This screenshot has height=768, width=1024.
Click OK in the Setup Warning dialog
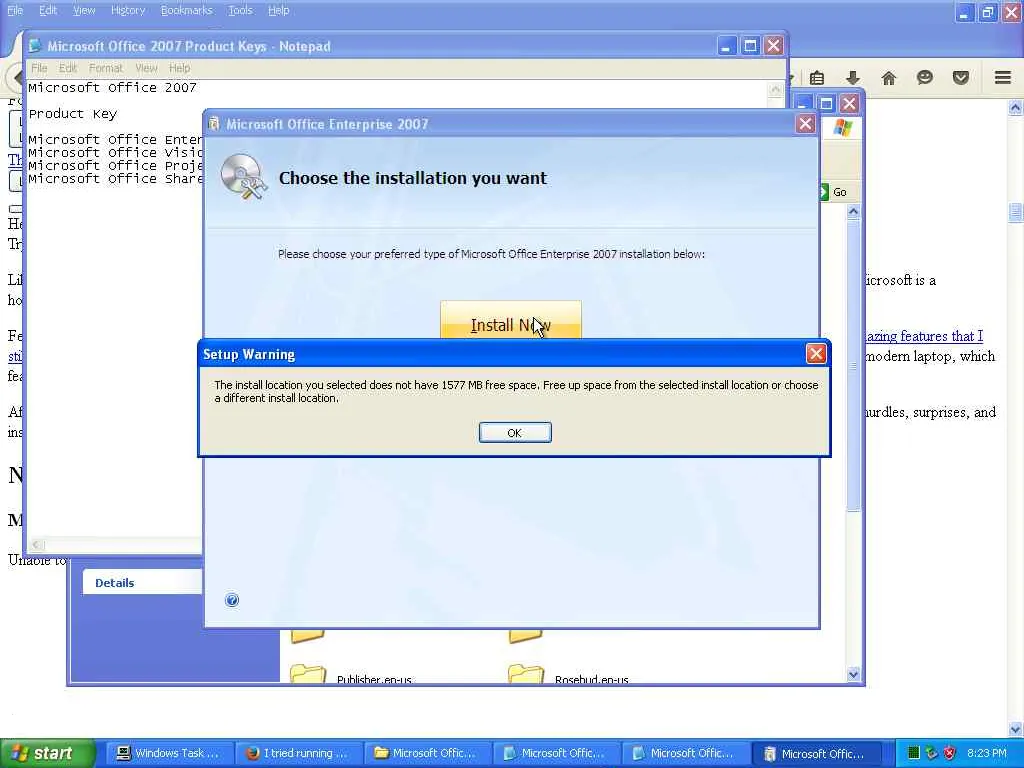point(515,432)
